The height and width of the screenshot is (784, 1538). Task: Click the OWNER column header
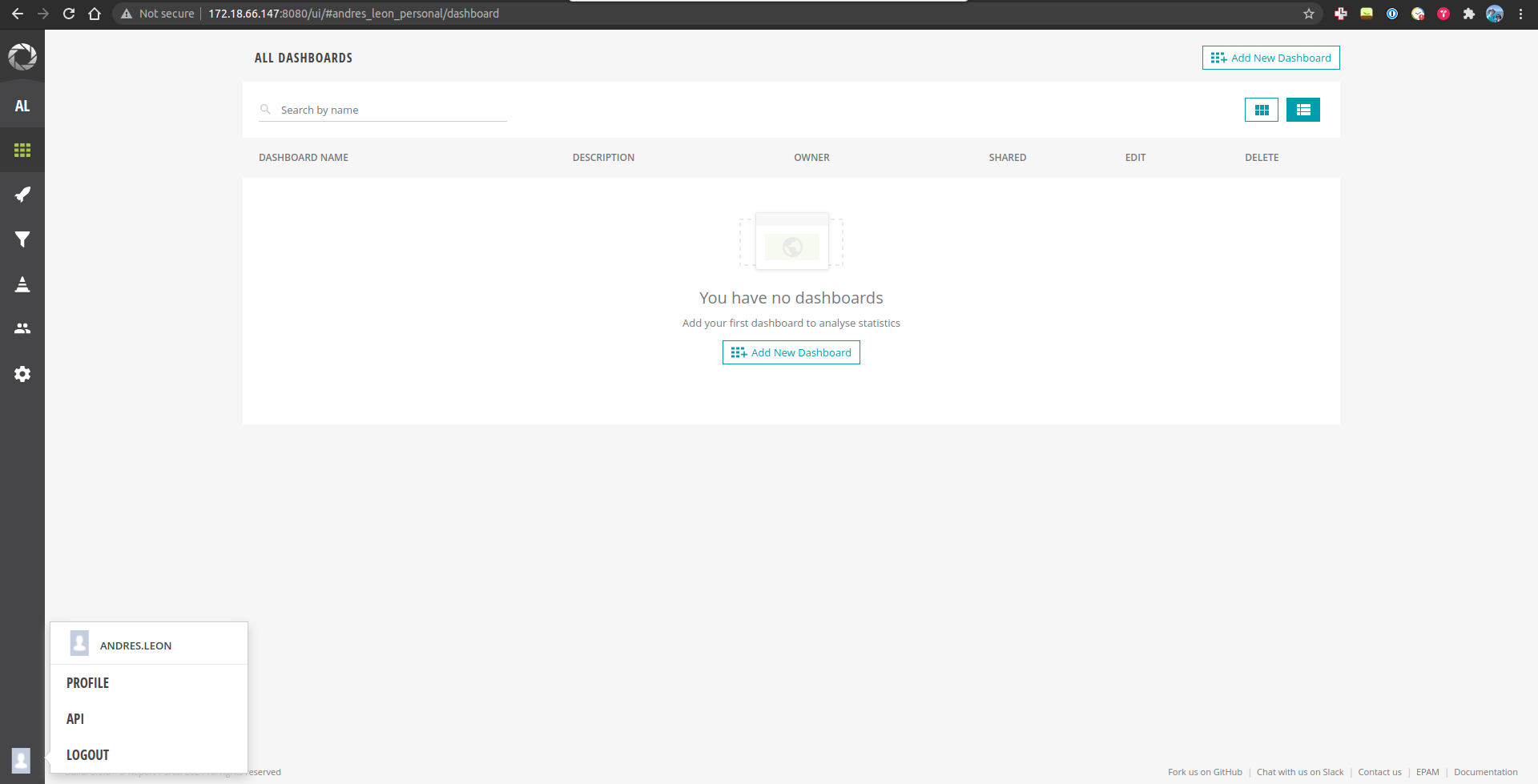[x=811, y=158]
